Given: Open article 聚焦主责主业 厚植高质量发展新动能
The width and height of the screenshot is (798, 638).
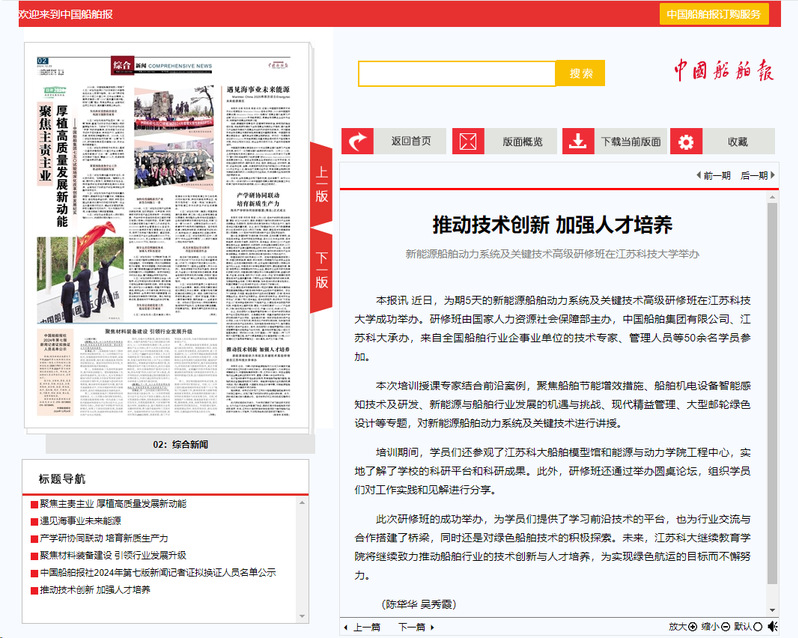Looking at the screenshot, I should pos(112,504).
